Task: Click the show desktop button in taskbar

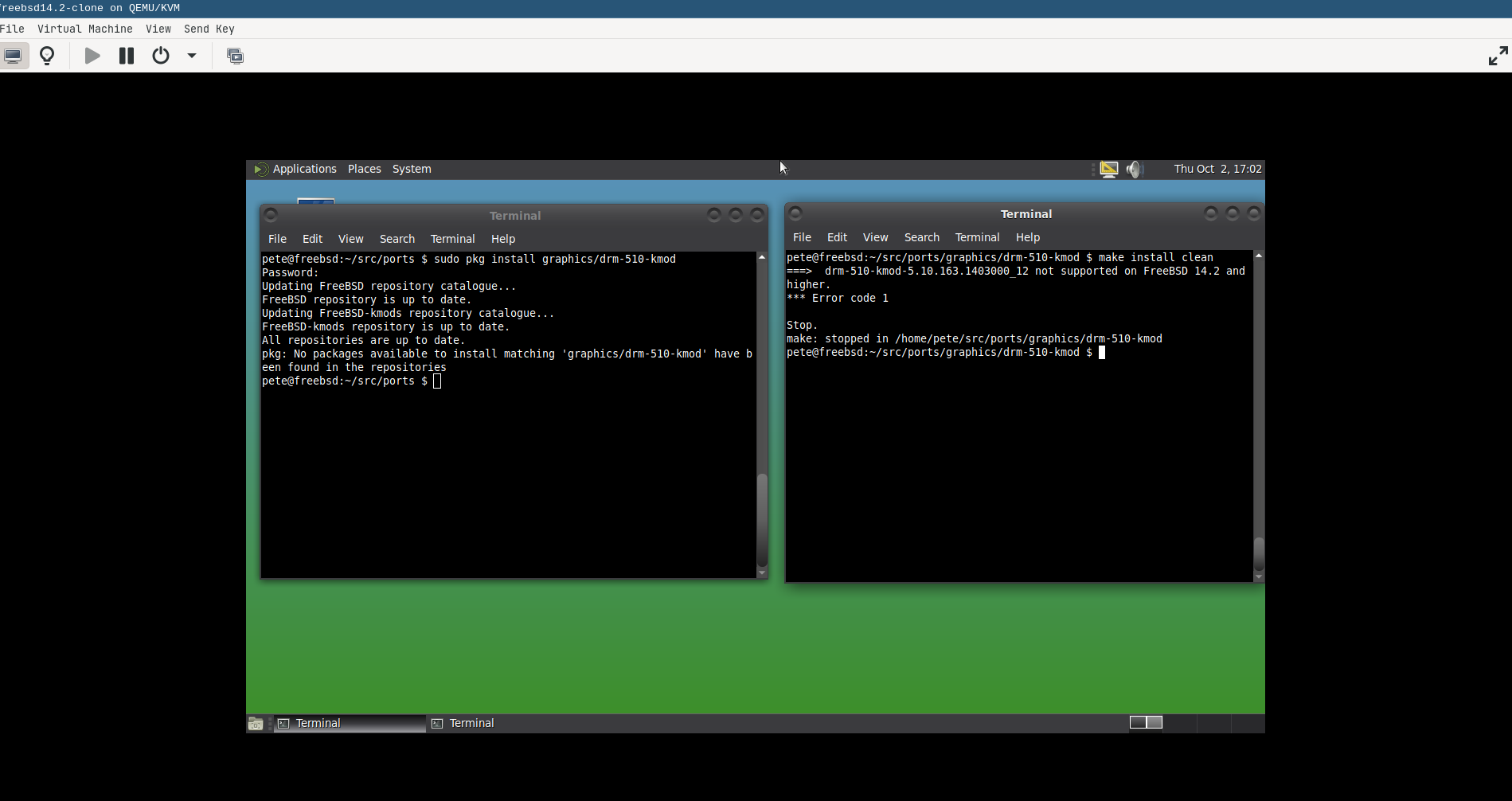Action: [x=256, y=723]
